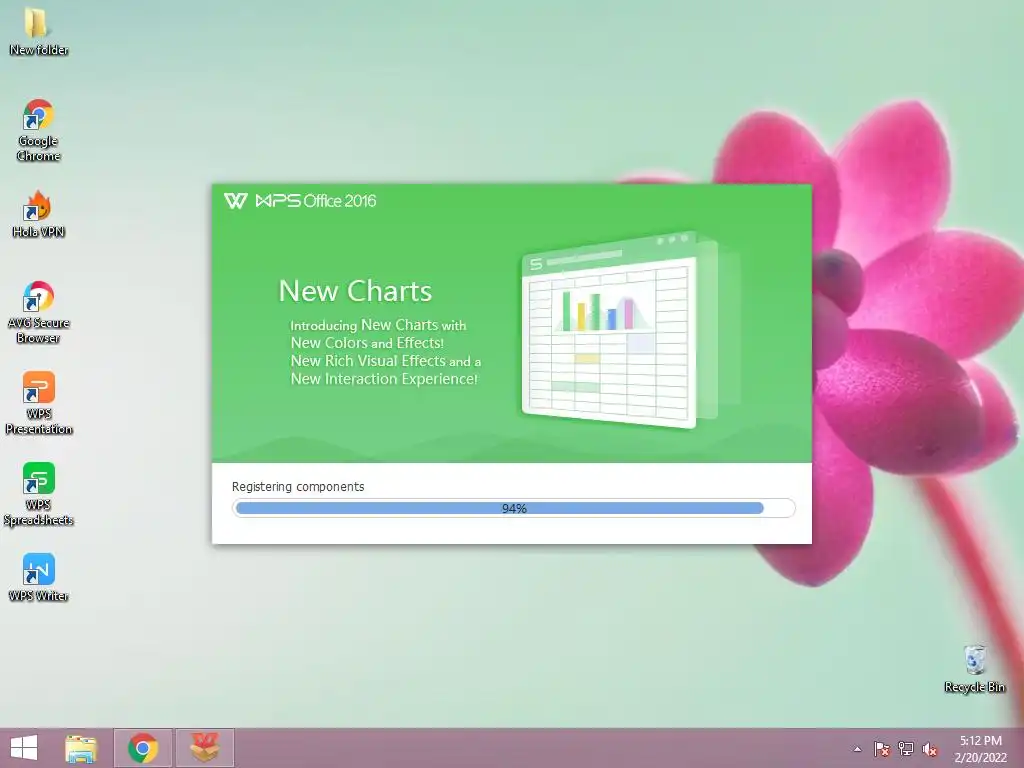Image resolution: width=1024 pixels, height=768 pixels.
Task: Open the New folder desktop icon
Action: [x=38, y=32]
